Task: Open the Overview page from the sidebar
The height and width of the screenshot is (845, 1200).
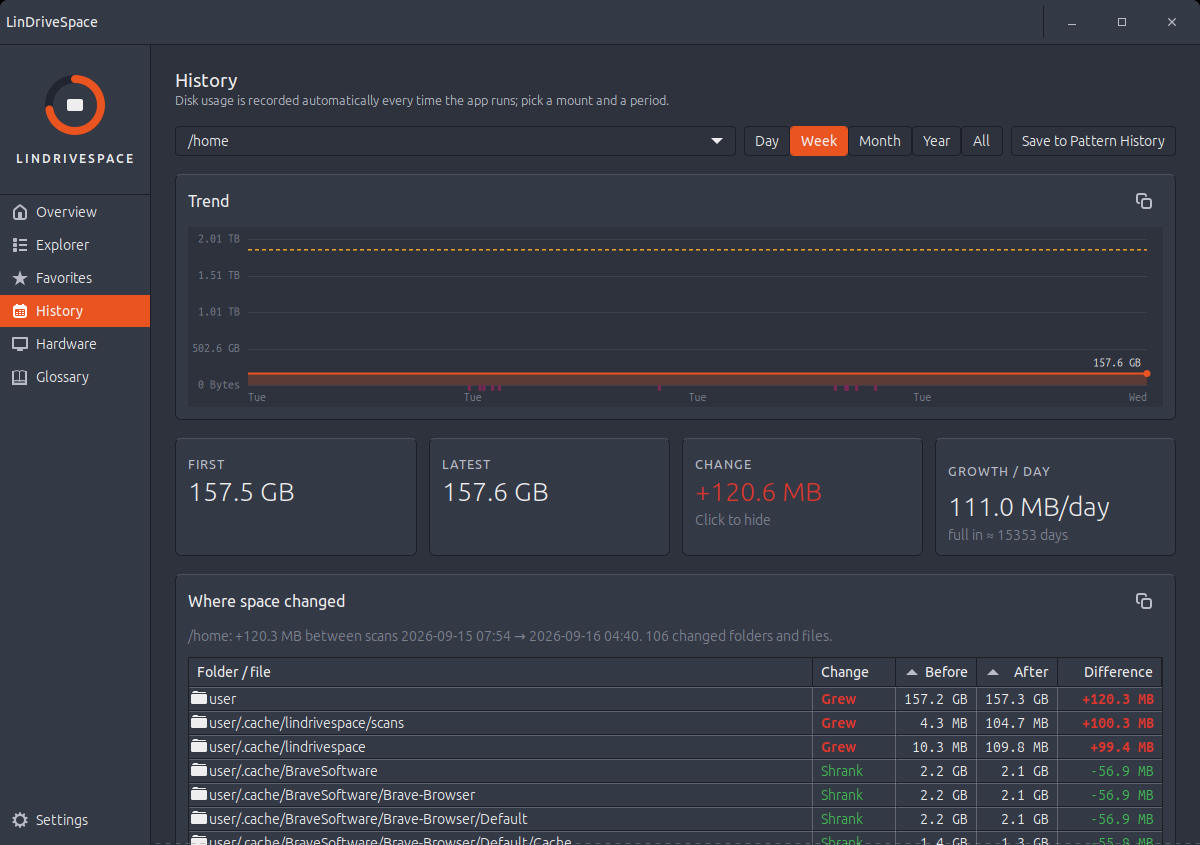Action: coord(75,212)
